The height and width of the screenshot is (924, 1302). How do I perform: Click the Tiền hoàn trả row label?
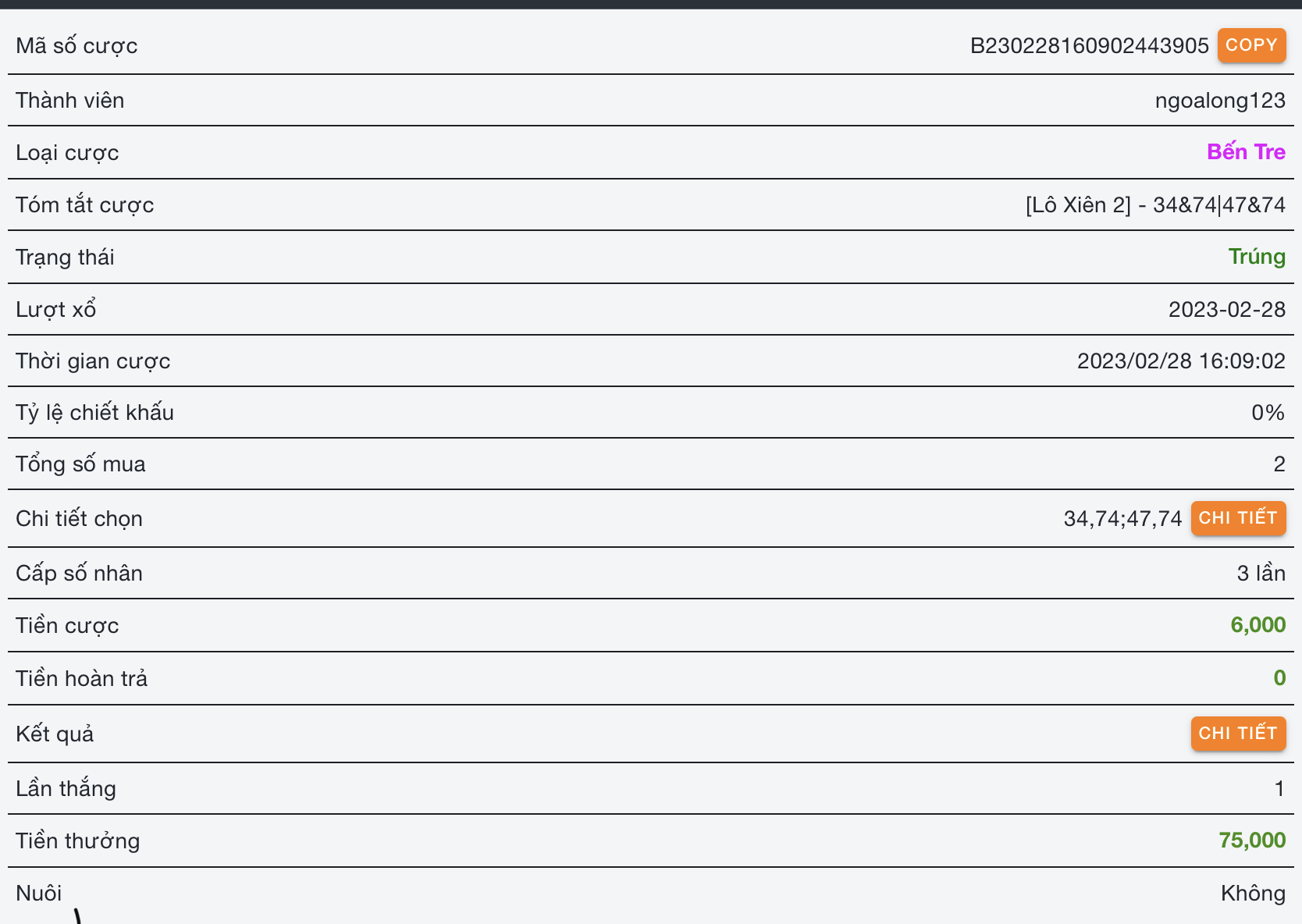click(82, 678)
